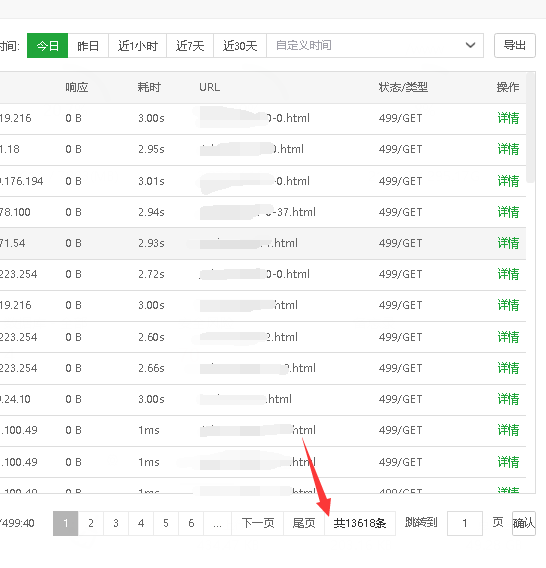Screen dimensions: 546x568
Task: Go to next page with 下一页
Action: pos(258,523)
